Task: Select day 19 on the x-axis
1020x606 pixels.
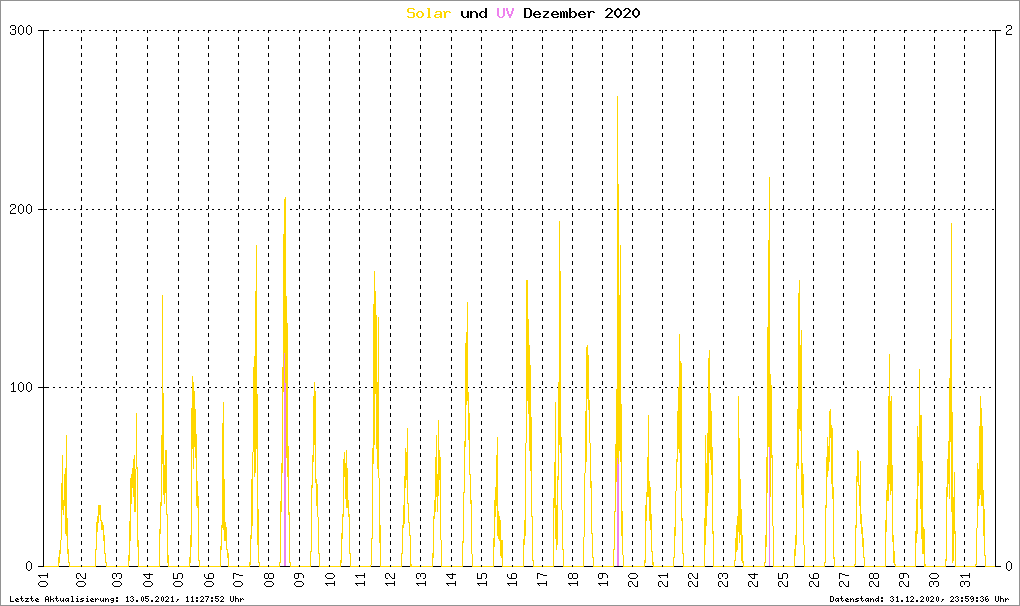Action: [603, 581]
